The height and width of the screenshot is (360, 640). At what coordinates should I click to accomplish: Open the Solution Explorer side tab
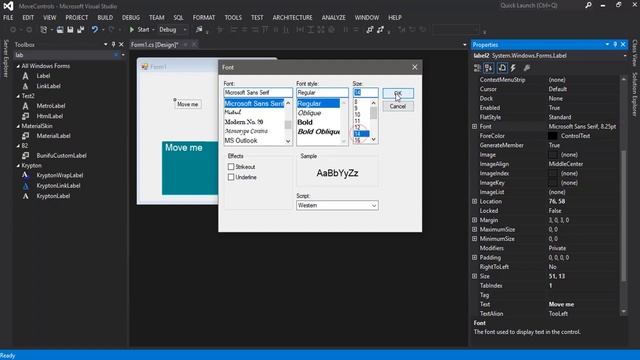tap(635, 94)
